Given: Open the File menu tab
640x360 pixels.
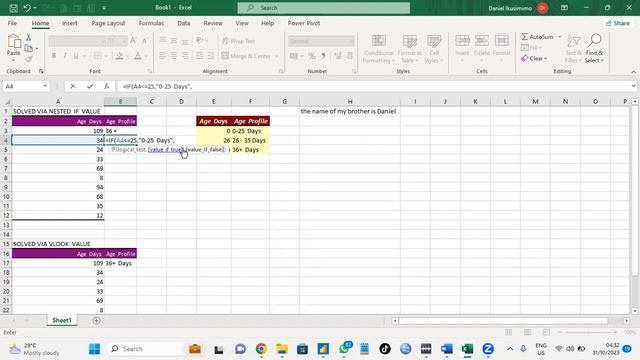Looking at the screenshot, I should 12,23.
